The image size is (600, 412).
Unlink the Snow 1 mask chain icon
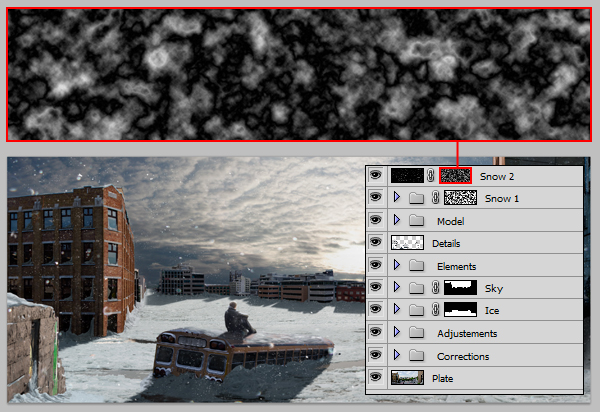435,197
